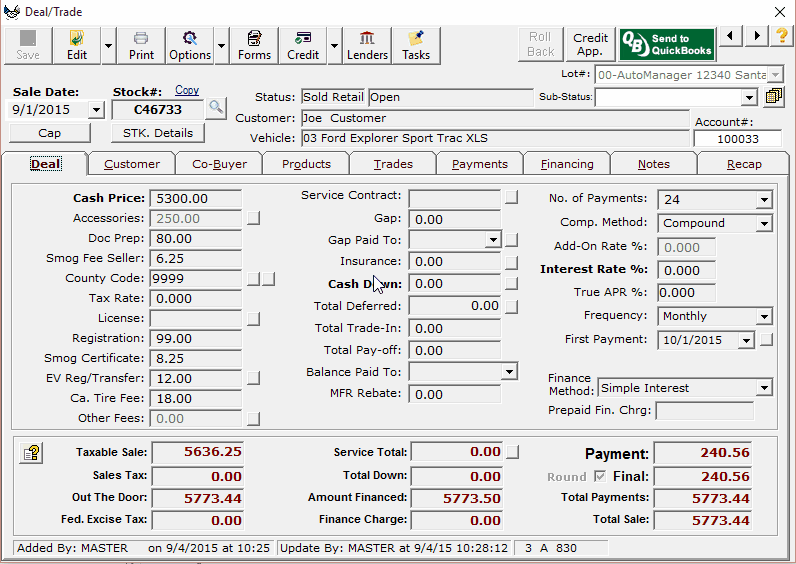Viewport: 796px width, 564px height.
Task: Click the Forms toolbar icon
Action: 254,45
